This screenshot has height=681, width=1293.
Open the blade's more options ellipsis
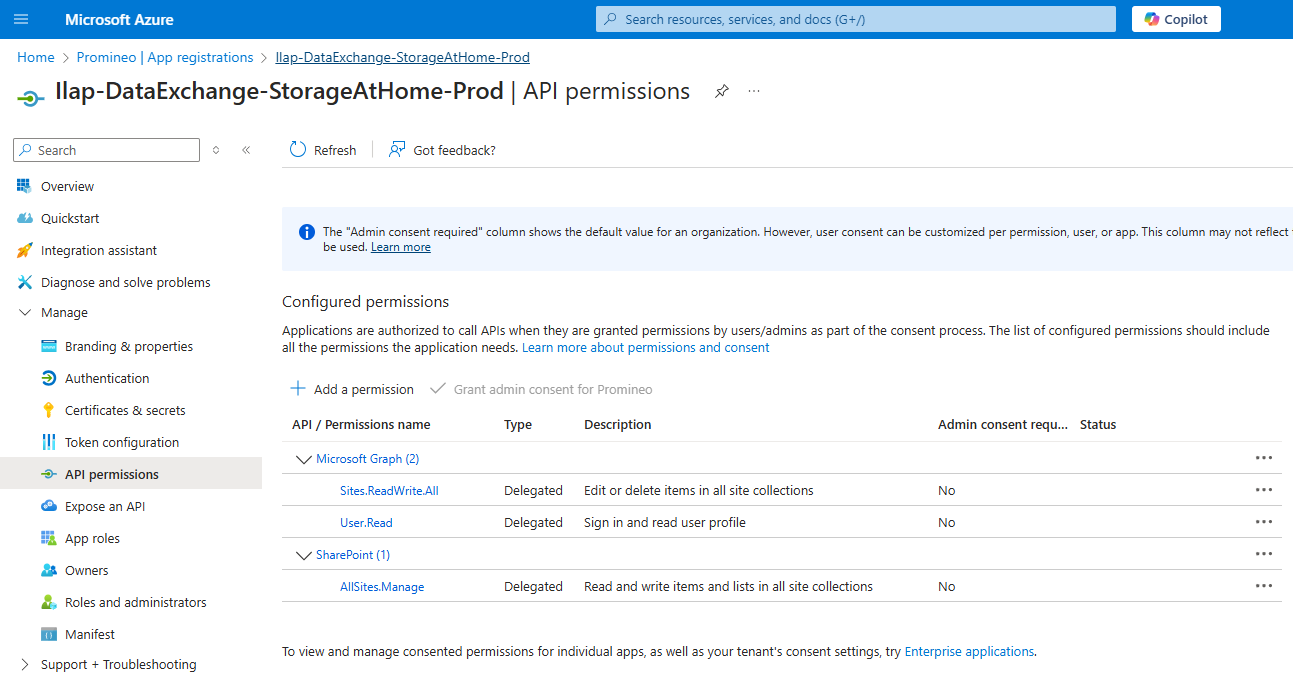click(754, 91)
